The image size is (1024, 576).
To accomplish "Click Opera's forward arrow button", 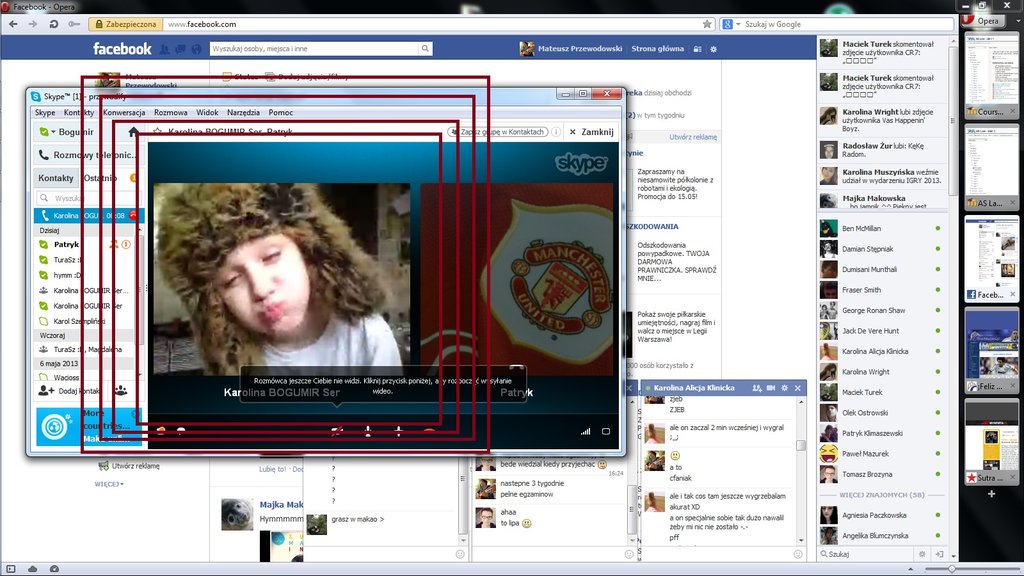I will click(x=33, y=24).
